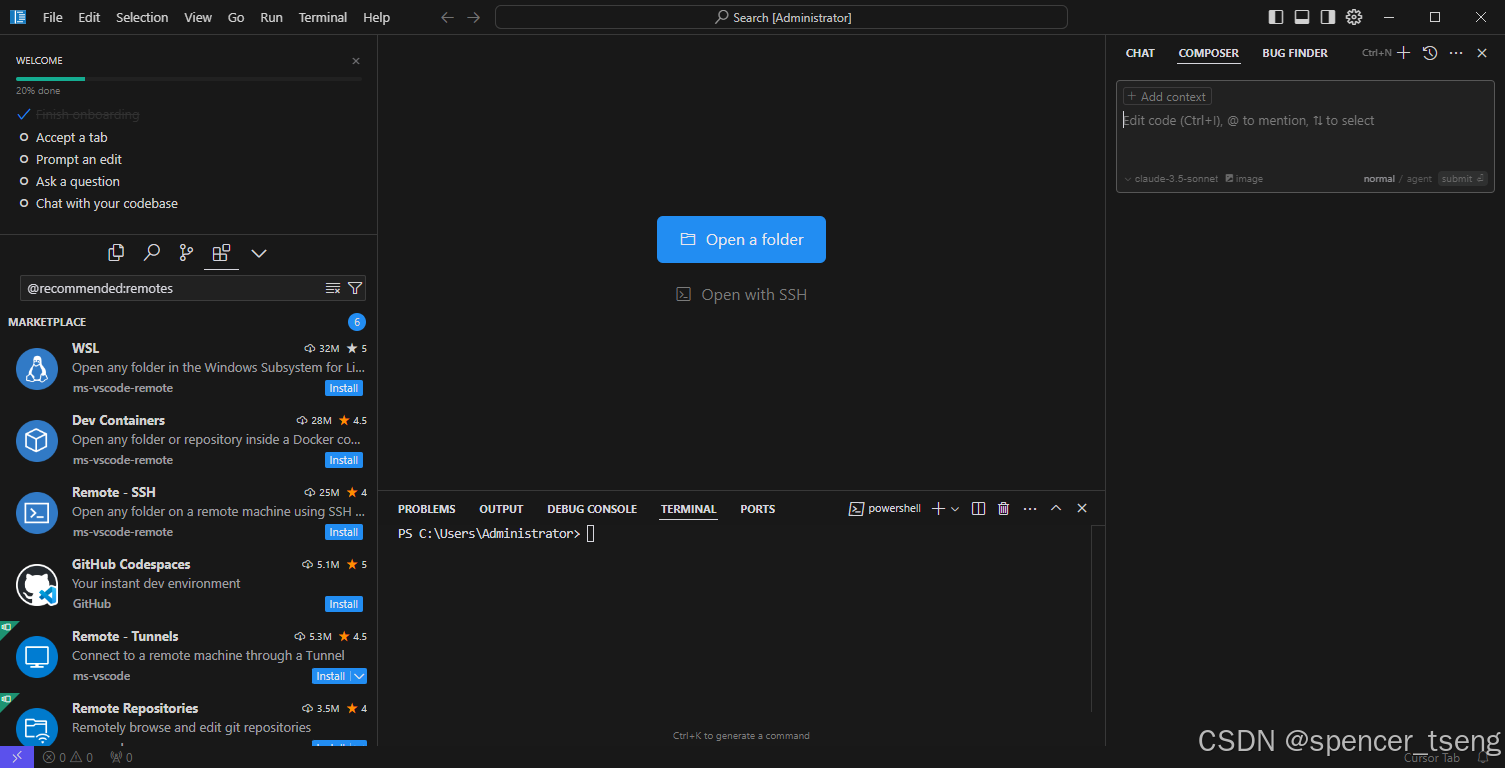This screenshot has width=1505, height=768.
Task: Clear extensions search results icon
Action: [x=333, y=288]
